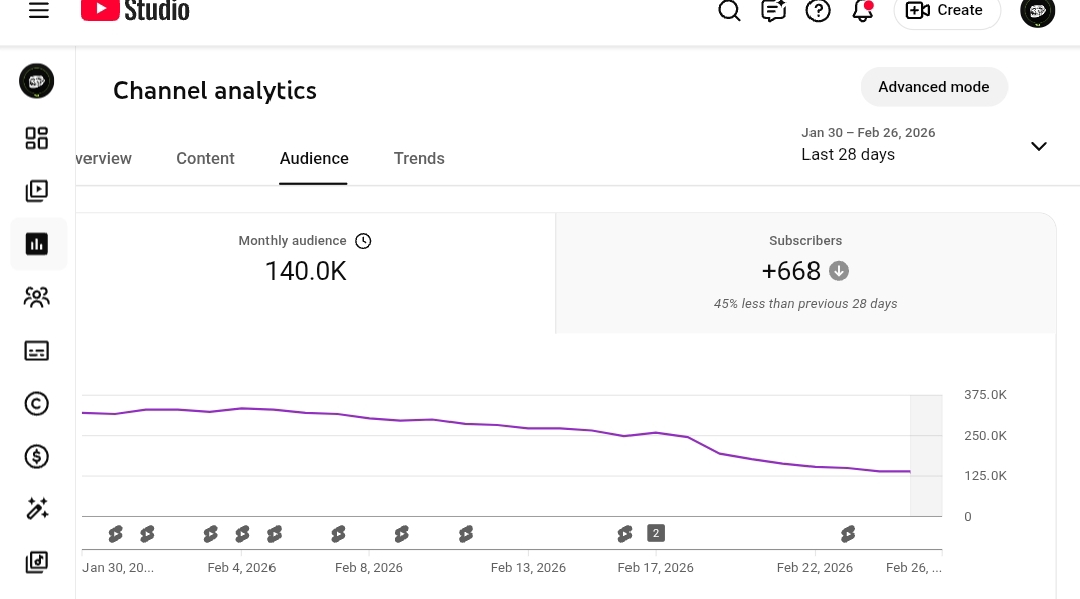
Task: Select the Monthly audience metric card
Action: click(305, 272)
